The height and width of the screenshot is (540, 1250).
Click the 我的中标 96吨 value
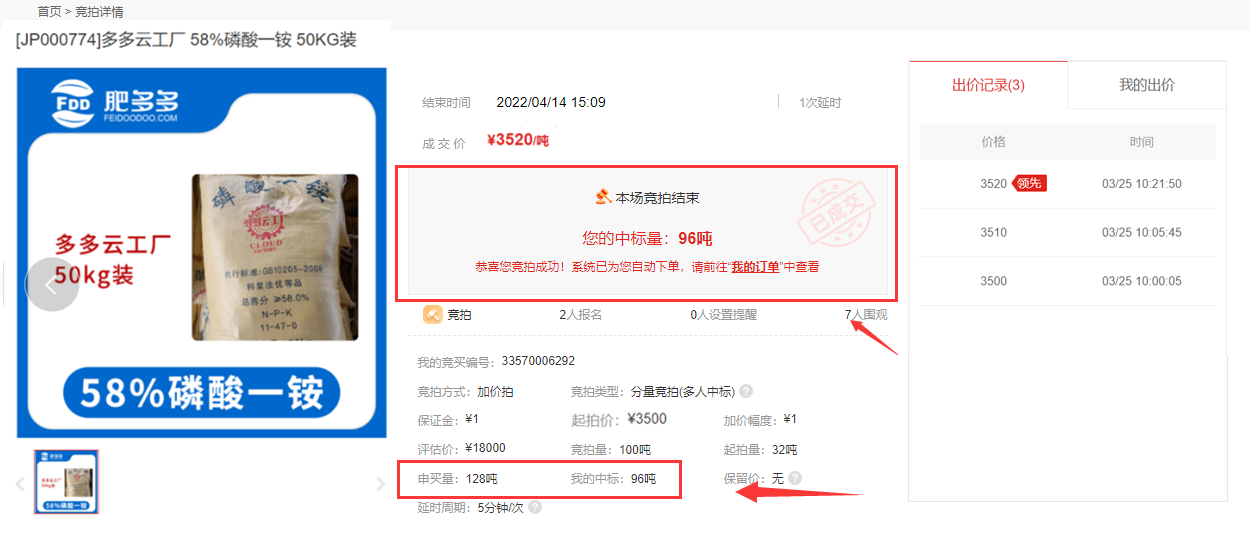pos(643,479)
